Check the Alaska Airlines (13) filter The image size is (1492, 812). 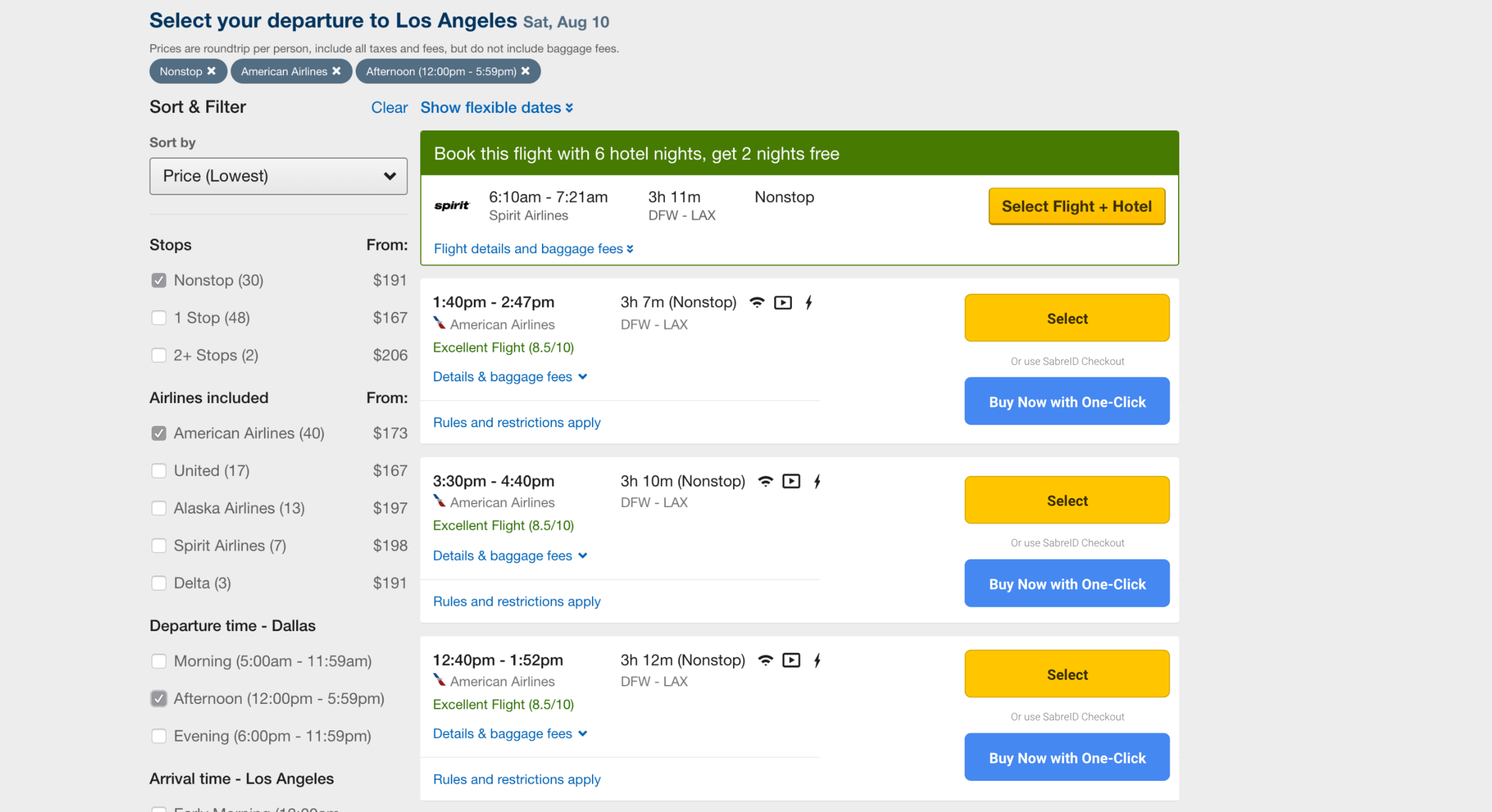pos(159,508)
